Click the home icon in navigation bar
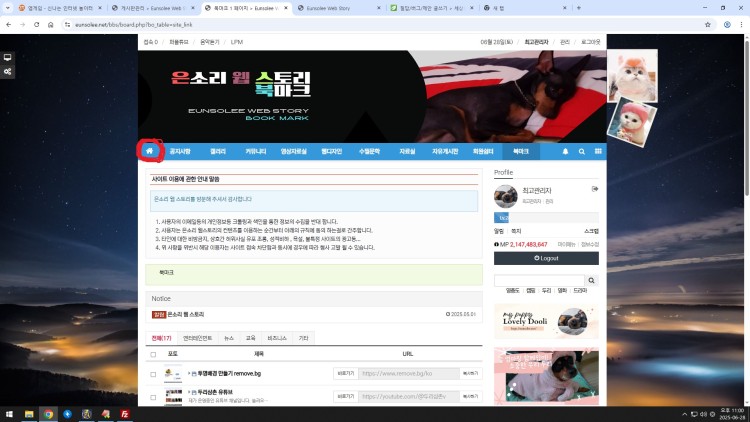The image size is (750, 422). tap(149, 151)
